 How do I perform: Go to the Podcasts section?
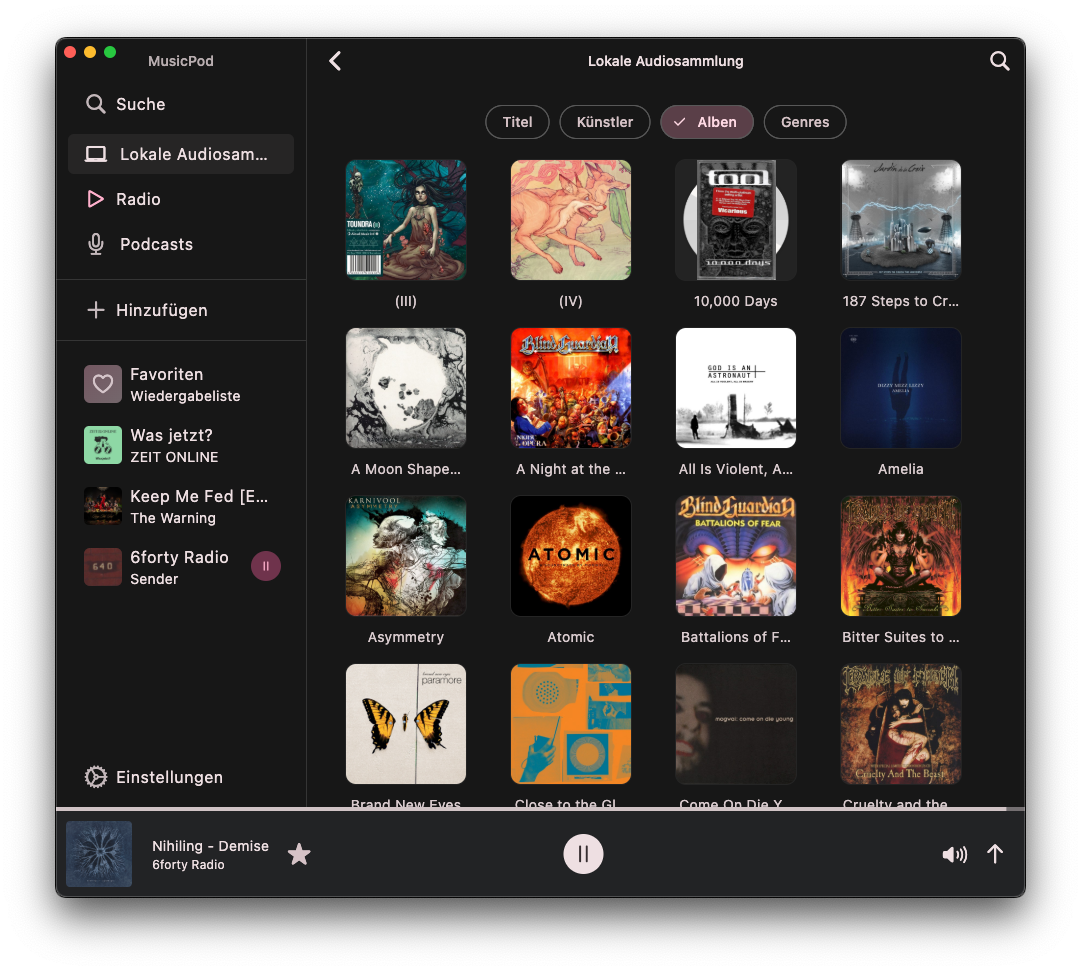coord(181,244)
